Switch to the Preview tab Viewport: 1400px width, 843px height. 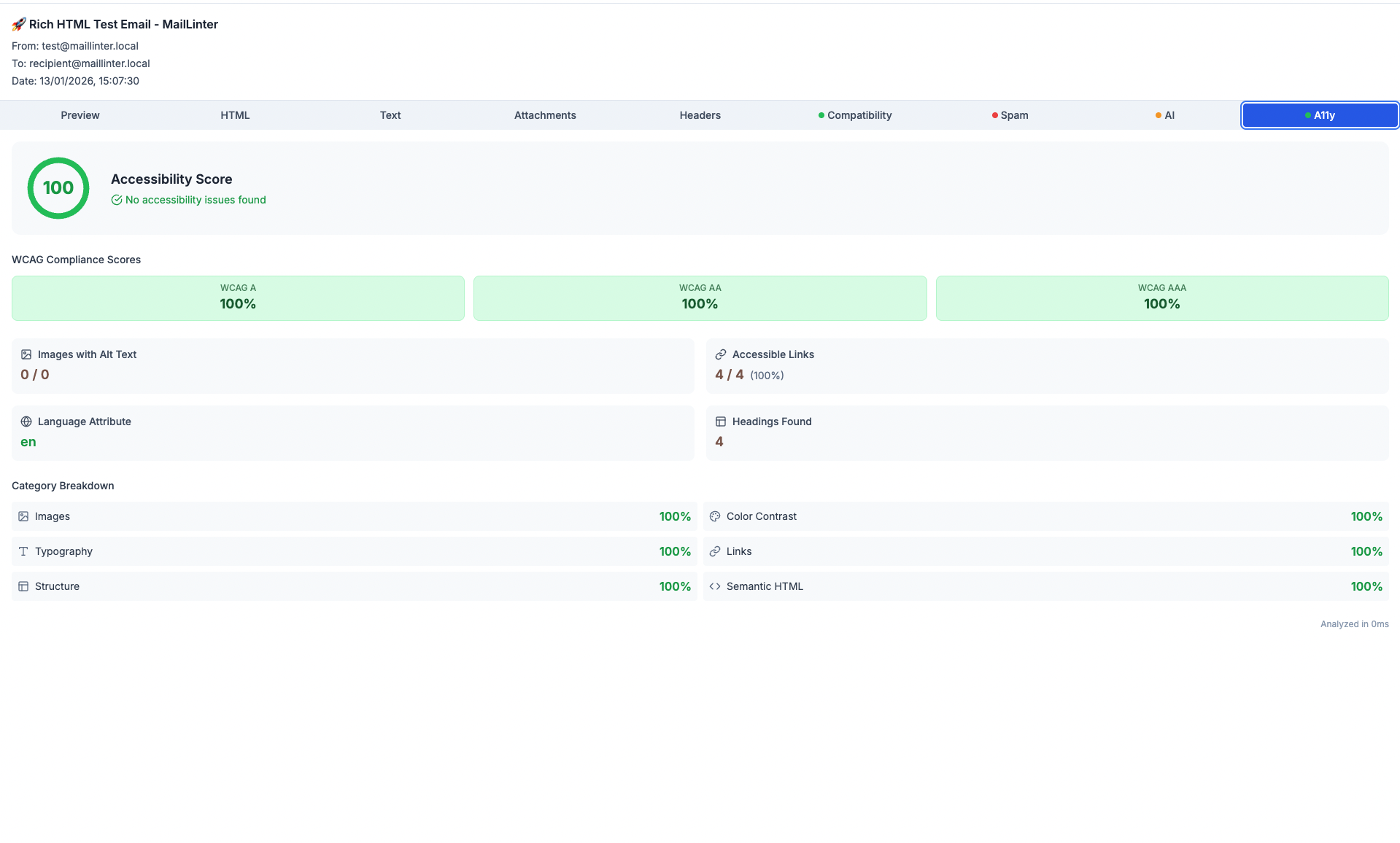80,114
